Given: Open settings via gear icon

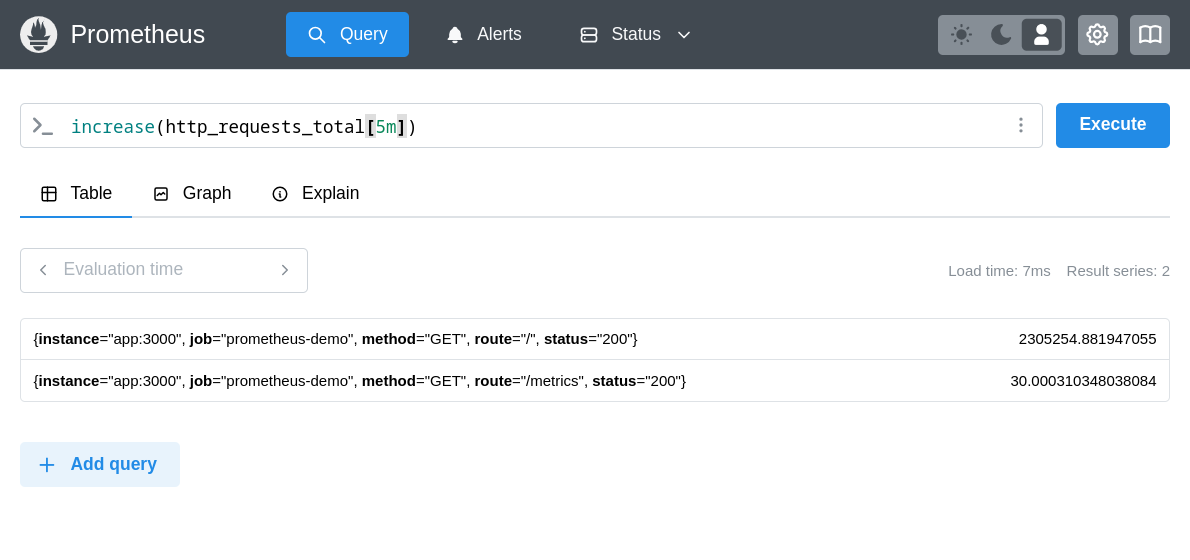Looking at the screenshot, I should (x=1097, y=35).
